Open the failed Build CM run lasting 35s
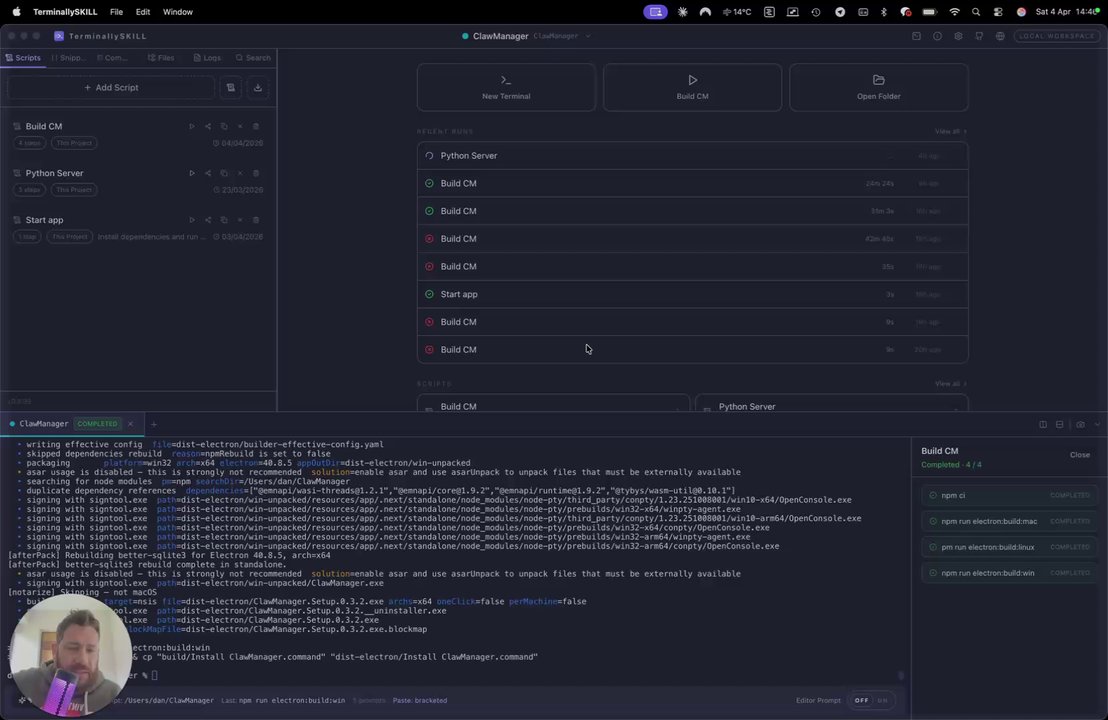 692,266
